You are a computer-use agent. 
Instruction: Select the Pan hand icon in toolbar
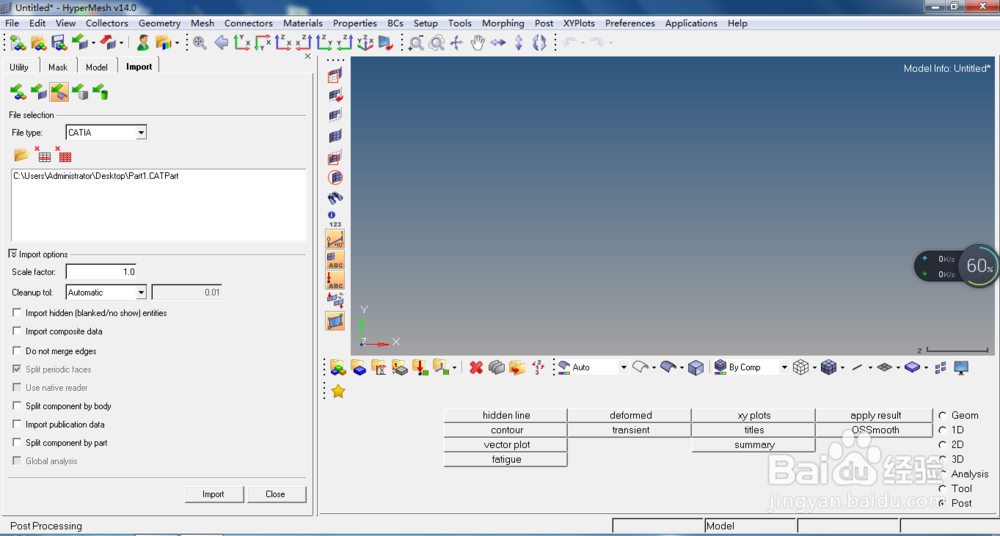(477, 43)
